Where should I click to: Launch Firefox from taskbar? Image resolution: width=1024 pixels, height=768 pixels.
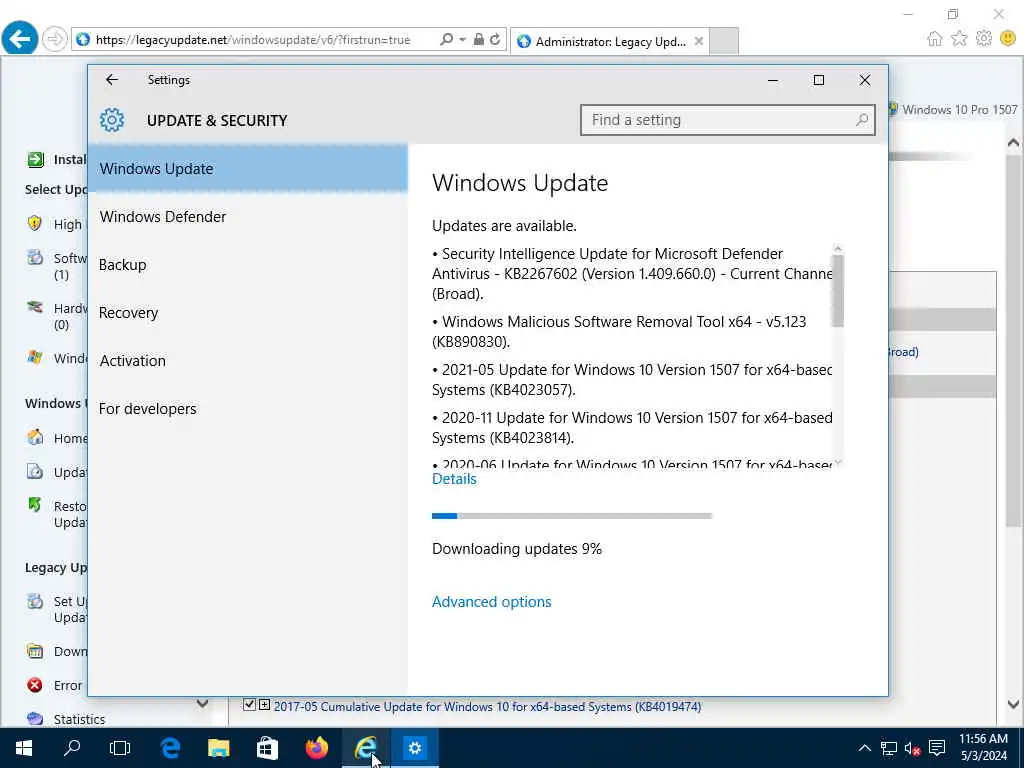click(x=317, y=748)
